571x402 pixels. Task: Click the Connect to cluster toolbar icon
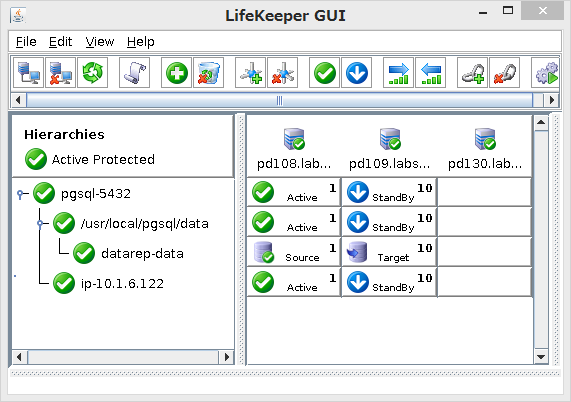click(28, 73)
